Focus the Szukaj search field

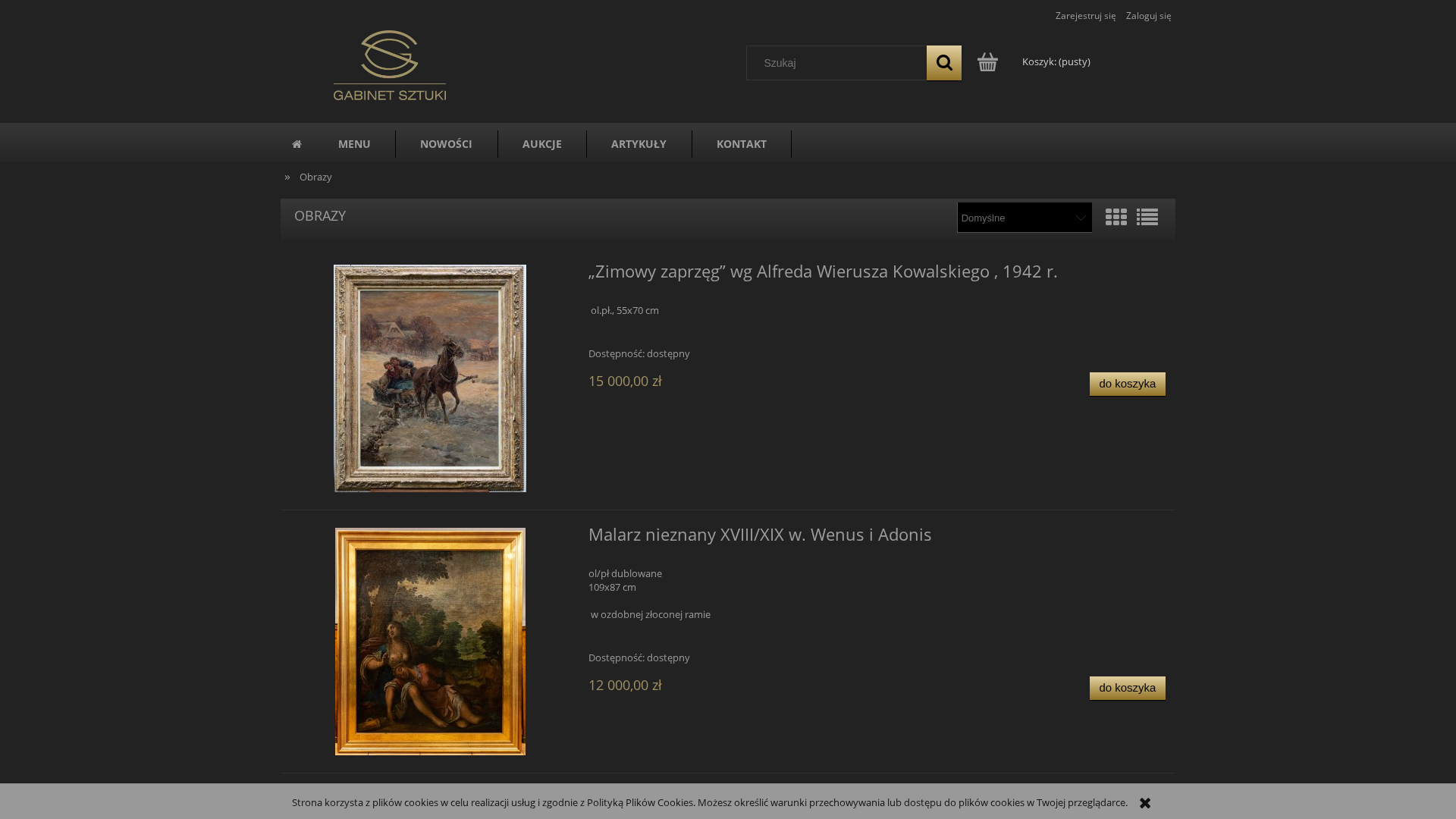[836, 63]
